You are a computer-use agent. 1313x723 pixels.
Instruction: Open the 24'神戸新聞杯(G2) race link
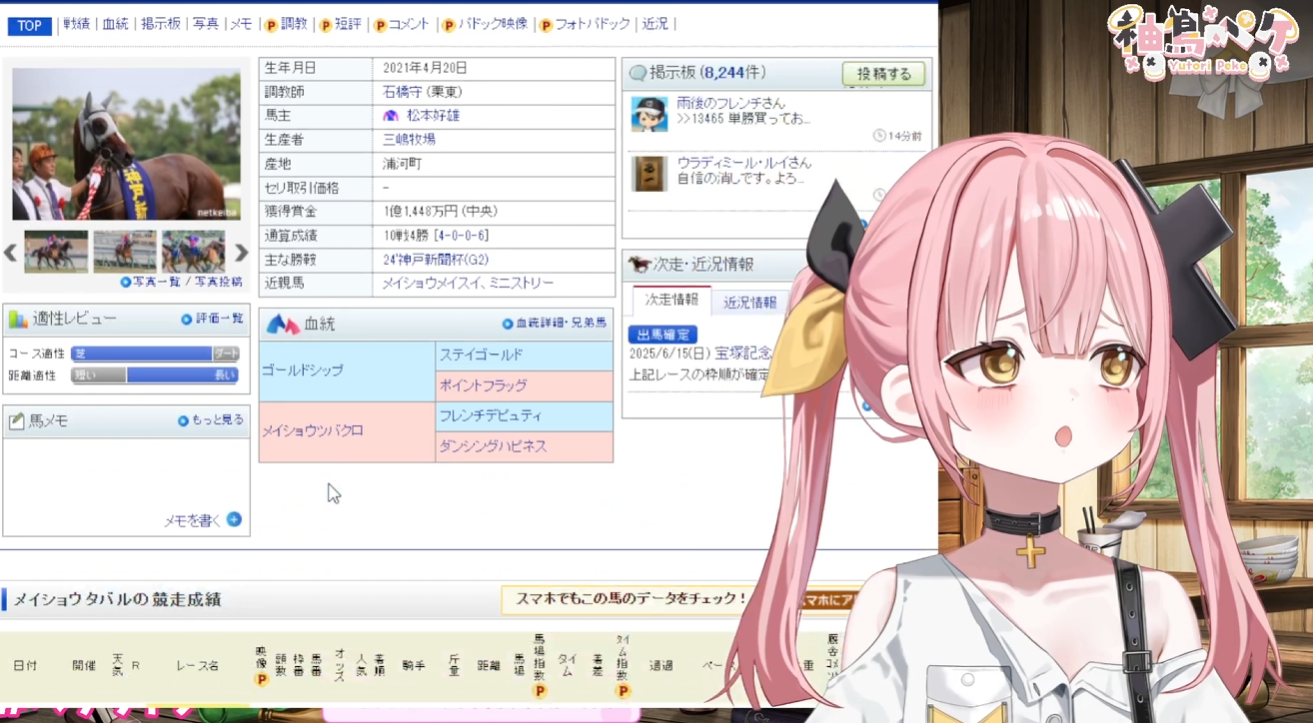click(436, 260)
